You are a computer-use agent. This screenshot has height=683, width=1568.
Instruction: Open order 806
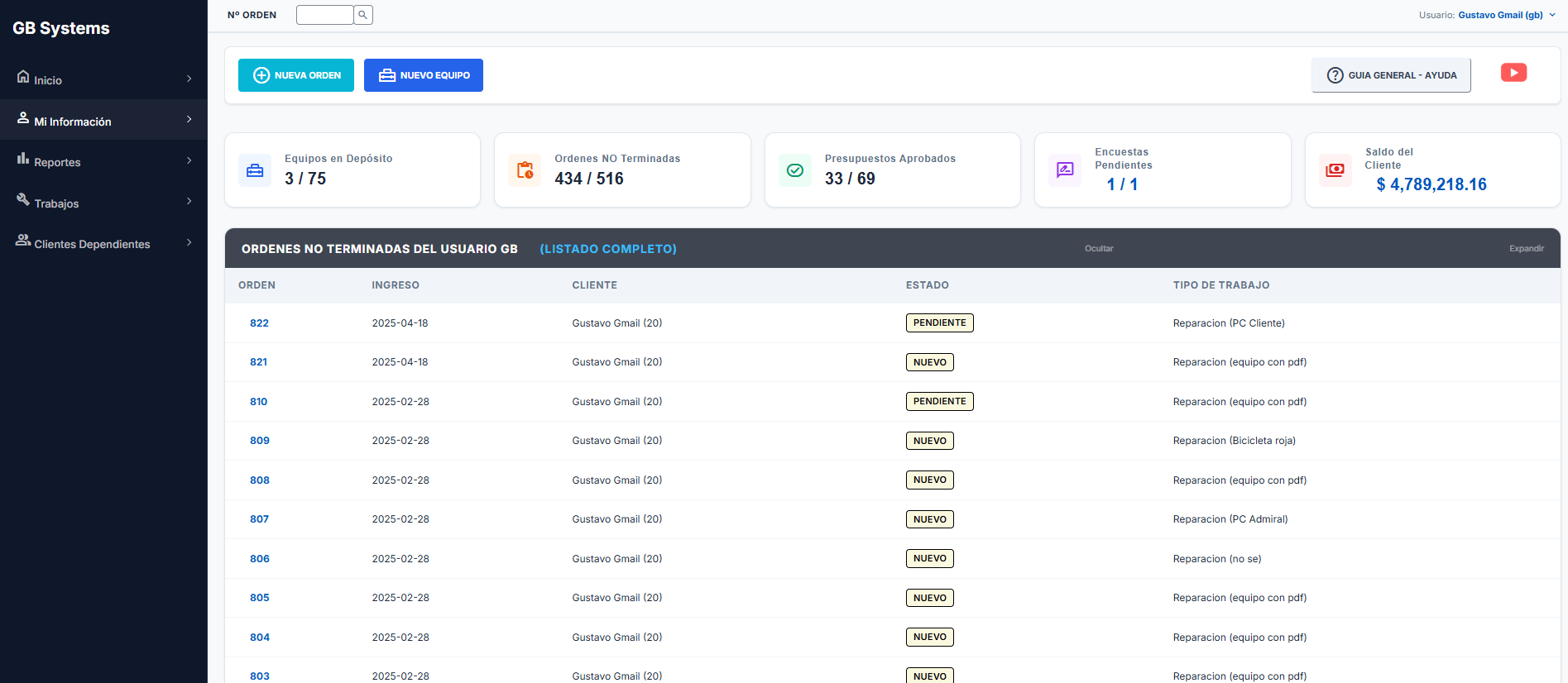click(259, 559)
